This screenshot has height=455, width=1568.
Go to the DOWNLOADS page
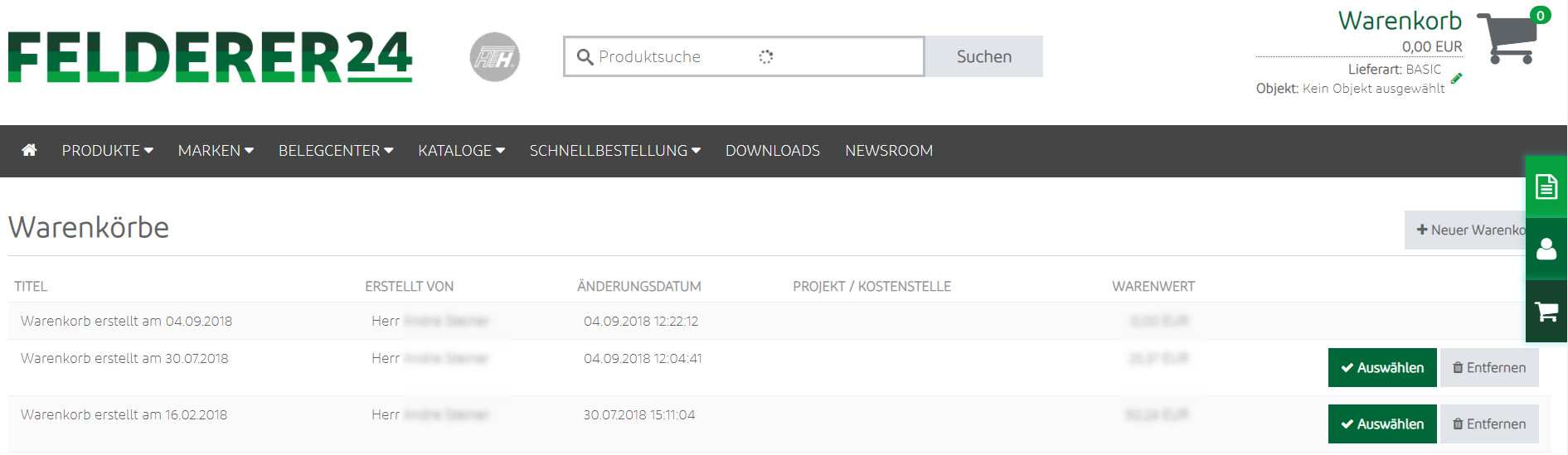point(773,151)
